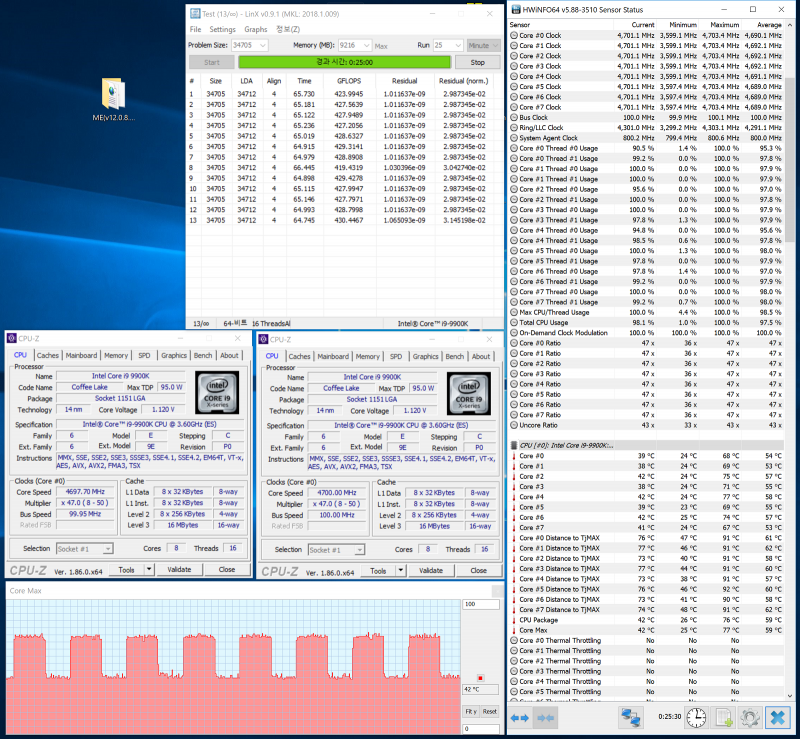Open Memory (MB) dropdown showing 9216
The height and width of the screenshot is (739, 800).
pyautogui.click(x=366, y=45)
